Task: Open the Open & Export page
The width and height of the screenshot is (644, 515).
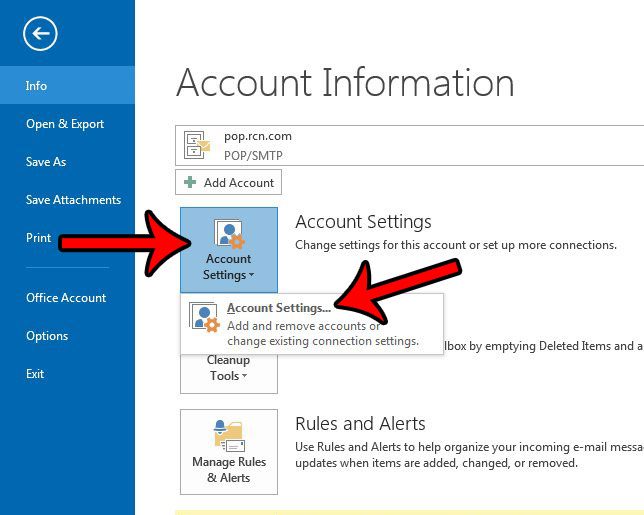Action: [65, 124]
